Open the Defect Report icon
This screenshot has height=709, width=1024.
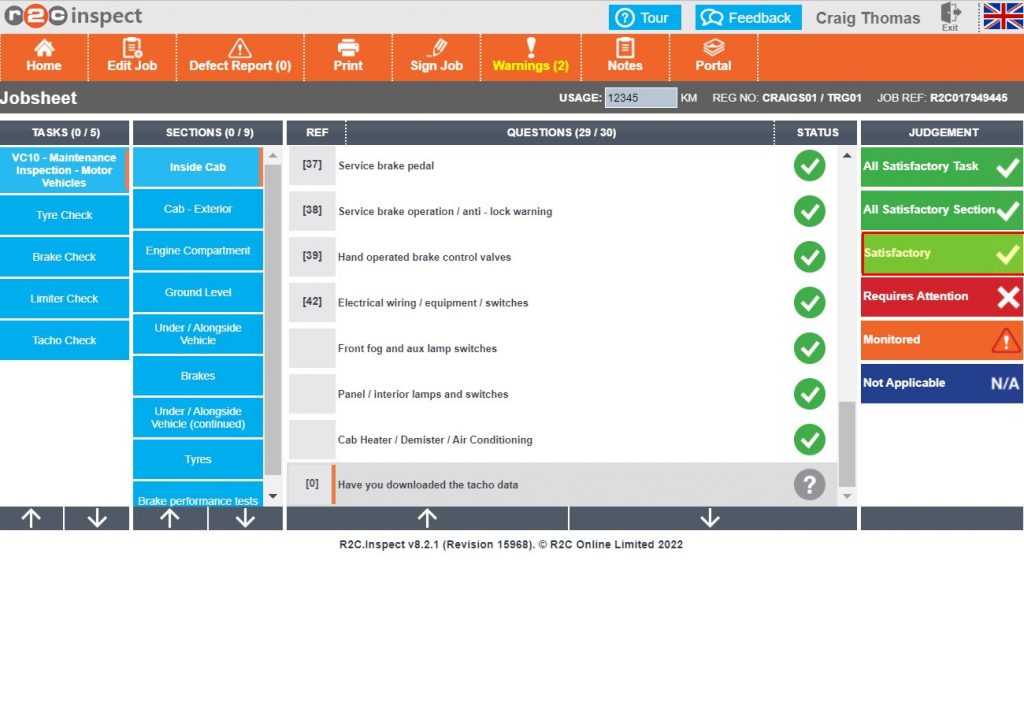point(240,58)
